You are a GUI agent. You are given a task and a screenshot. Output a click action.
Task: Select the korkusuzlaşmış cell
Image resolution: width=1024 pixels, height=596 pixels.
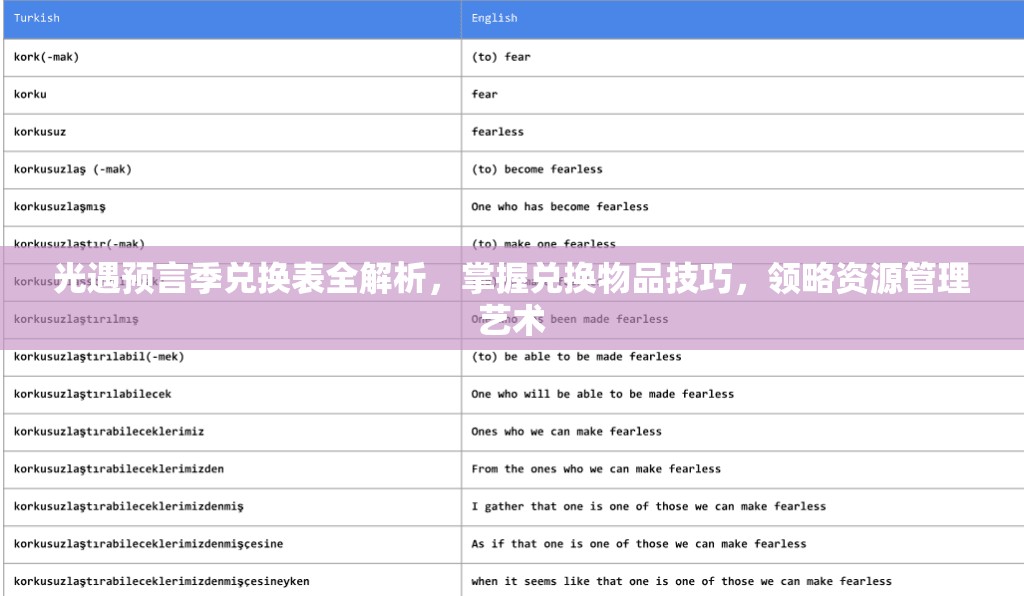pos(60,206)
